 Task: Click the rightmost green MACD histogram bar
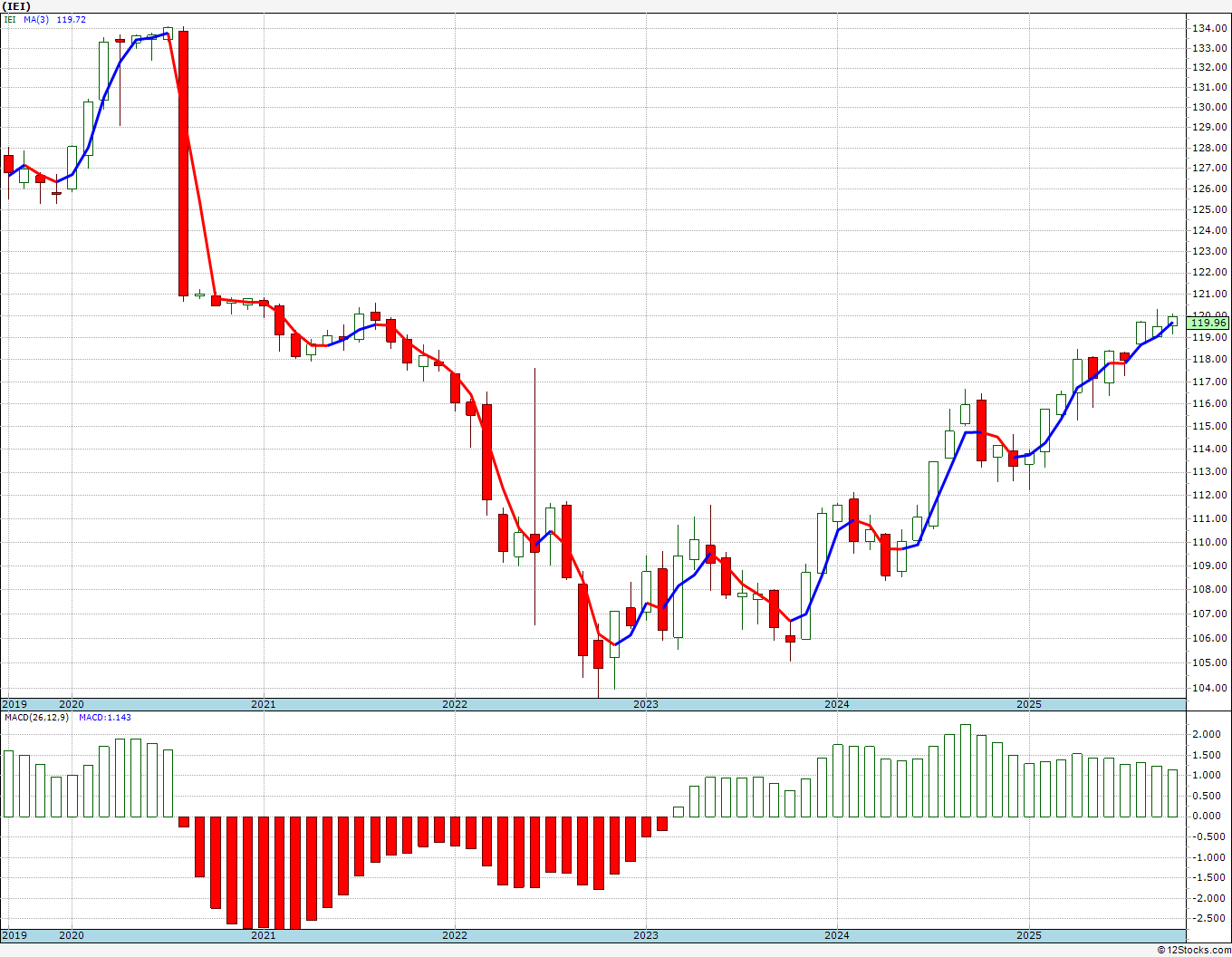coord(1173,793)
